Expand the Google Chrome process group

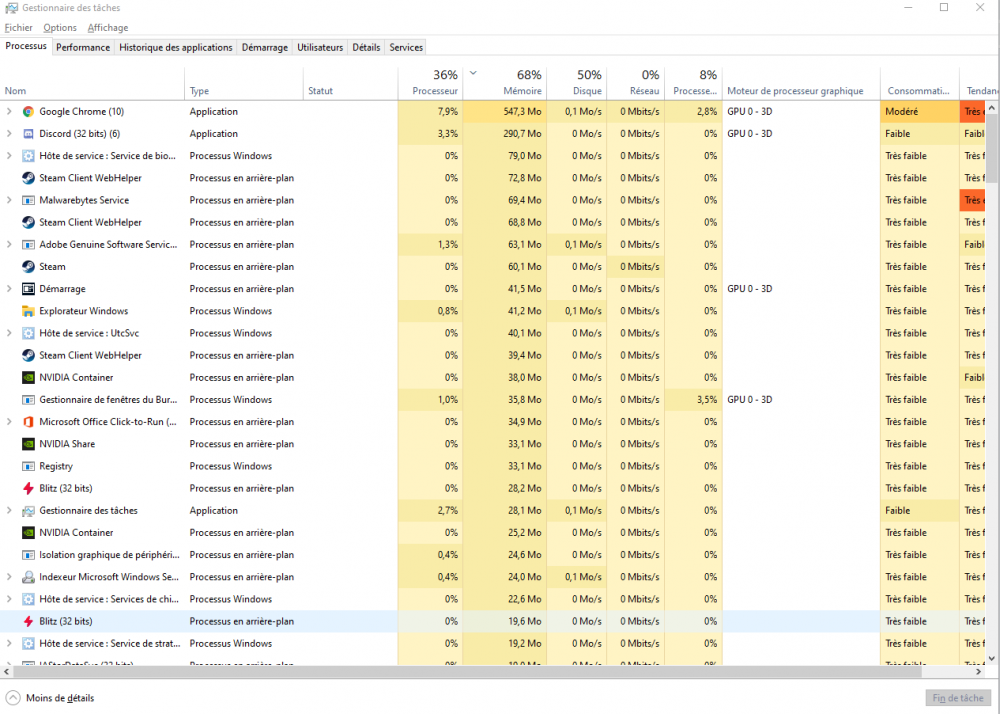coord(10,112)
